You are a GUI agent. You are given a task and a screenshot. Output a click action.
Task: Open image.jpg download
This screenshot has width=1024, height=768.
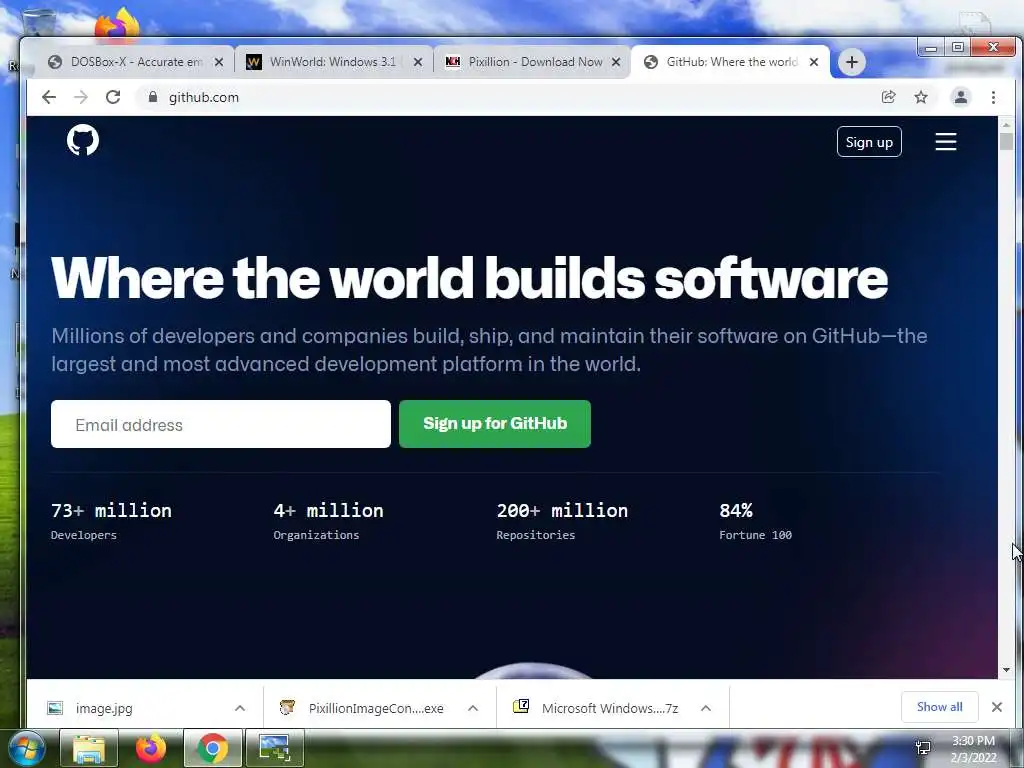click(104, 709)
